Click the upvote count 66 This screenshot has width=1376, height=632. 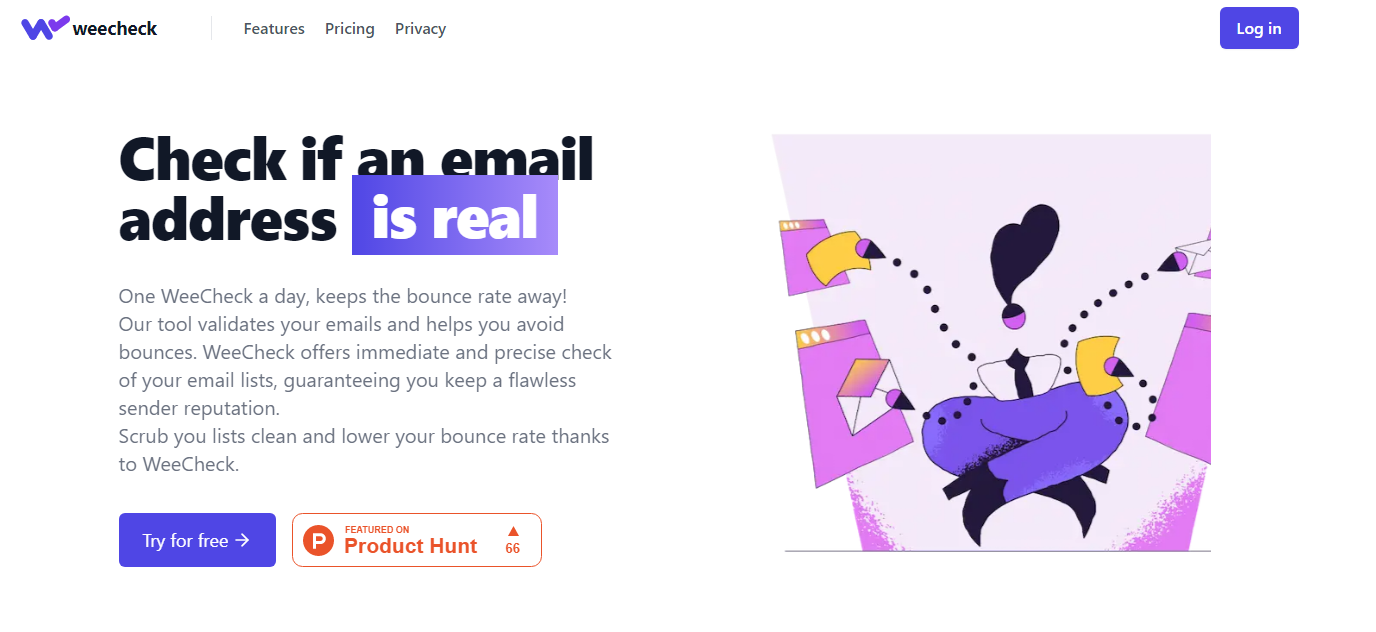(x=513, y=549)
